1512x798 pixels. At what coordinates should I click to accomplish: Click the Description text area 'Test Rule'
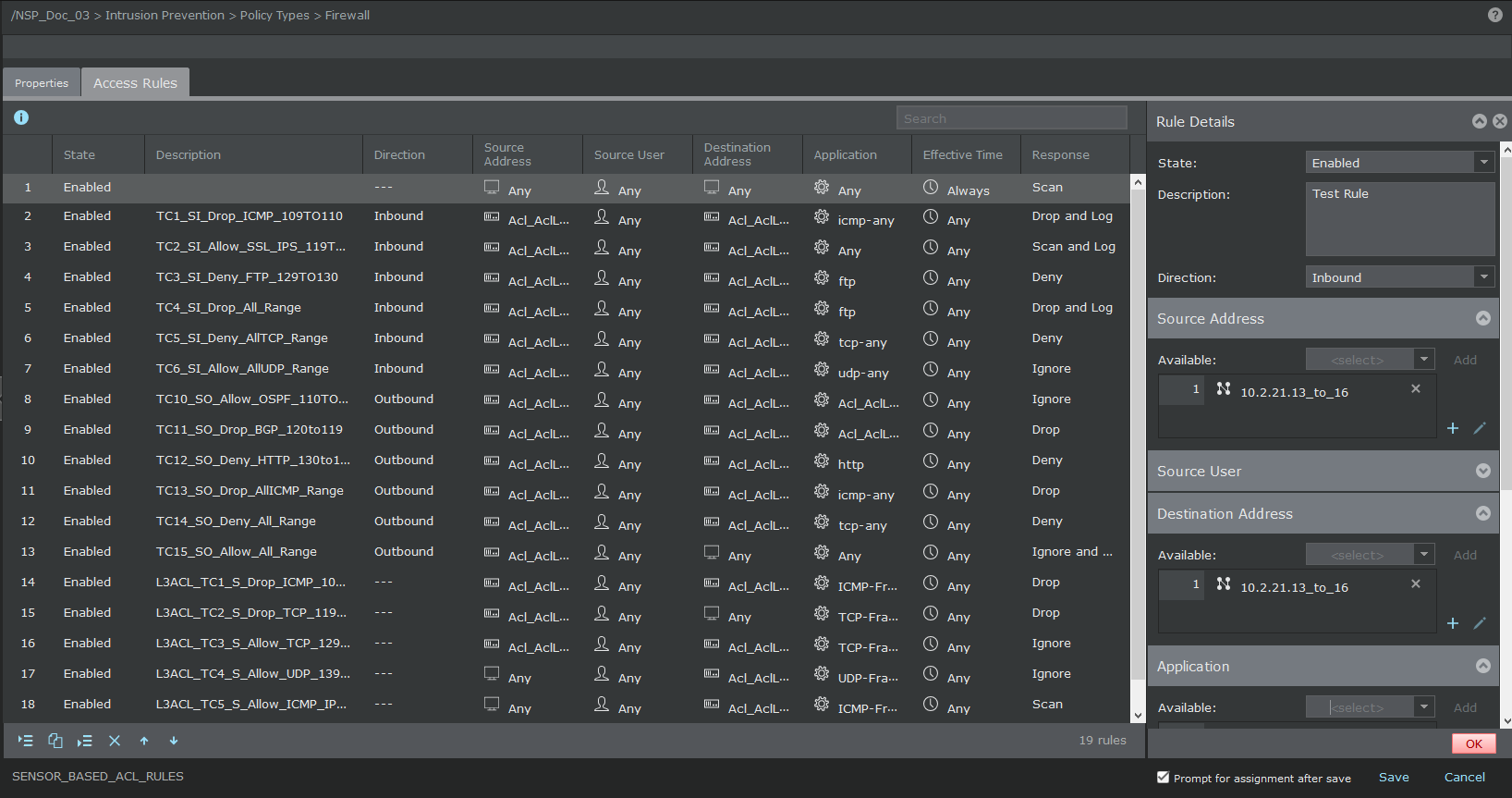click(x=1400, y=219)
